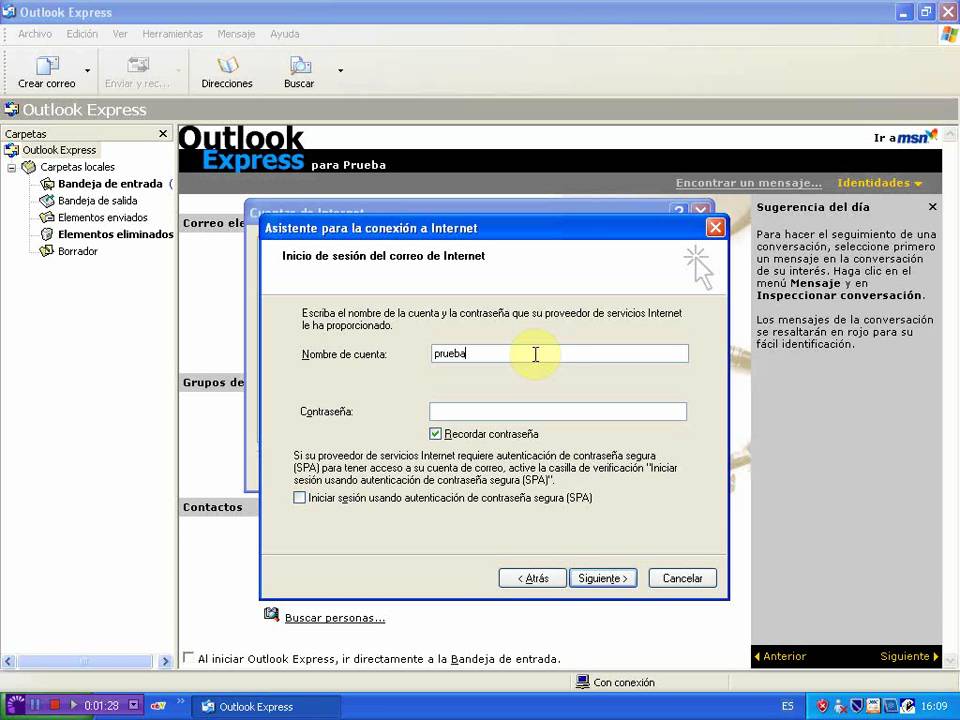Click Outlook Express taskbar button
This screenshot has height=720, width=960.
point(266,707)
